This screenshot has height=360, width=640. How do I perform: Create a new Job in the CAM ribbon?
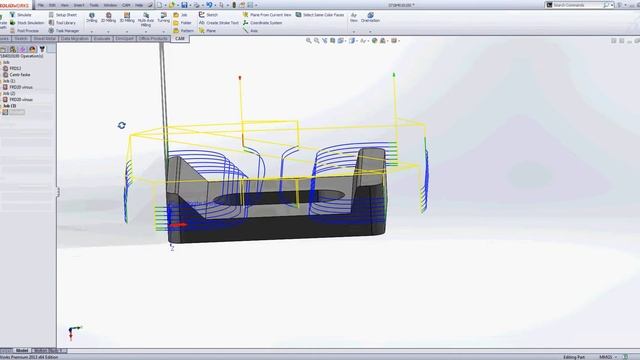coord(180,15)
